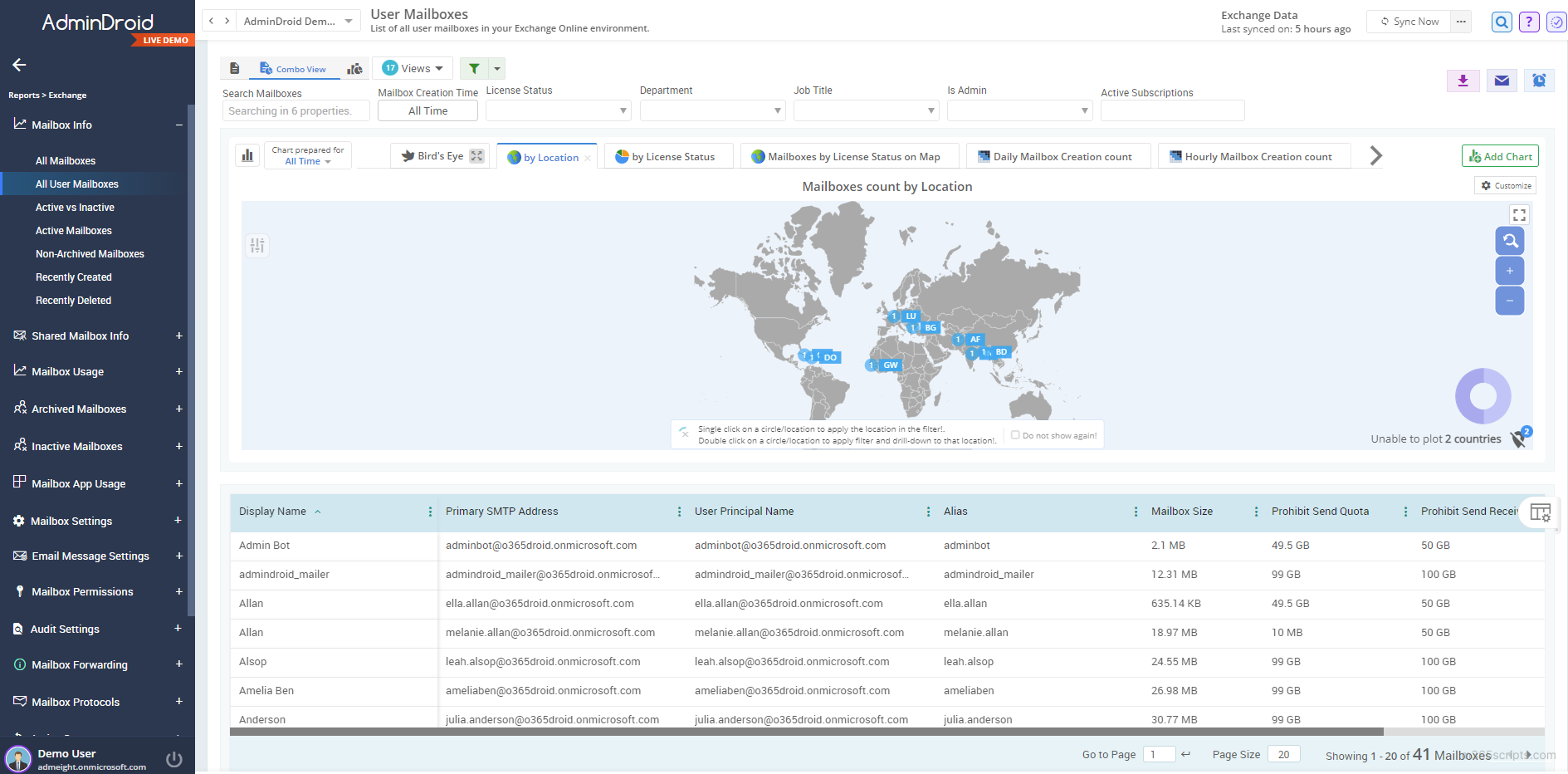The image size is (1568, 774).
Task: Check the 'Do not show again' checkbox
Action: tap(1015, 435)
